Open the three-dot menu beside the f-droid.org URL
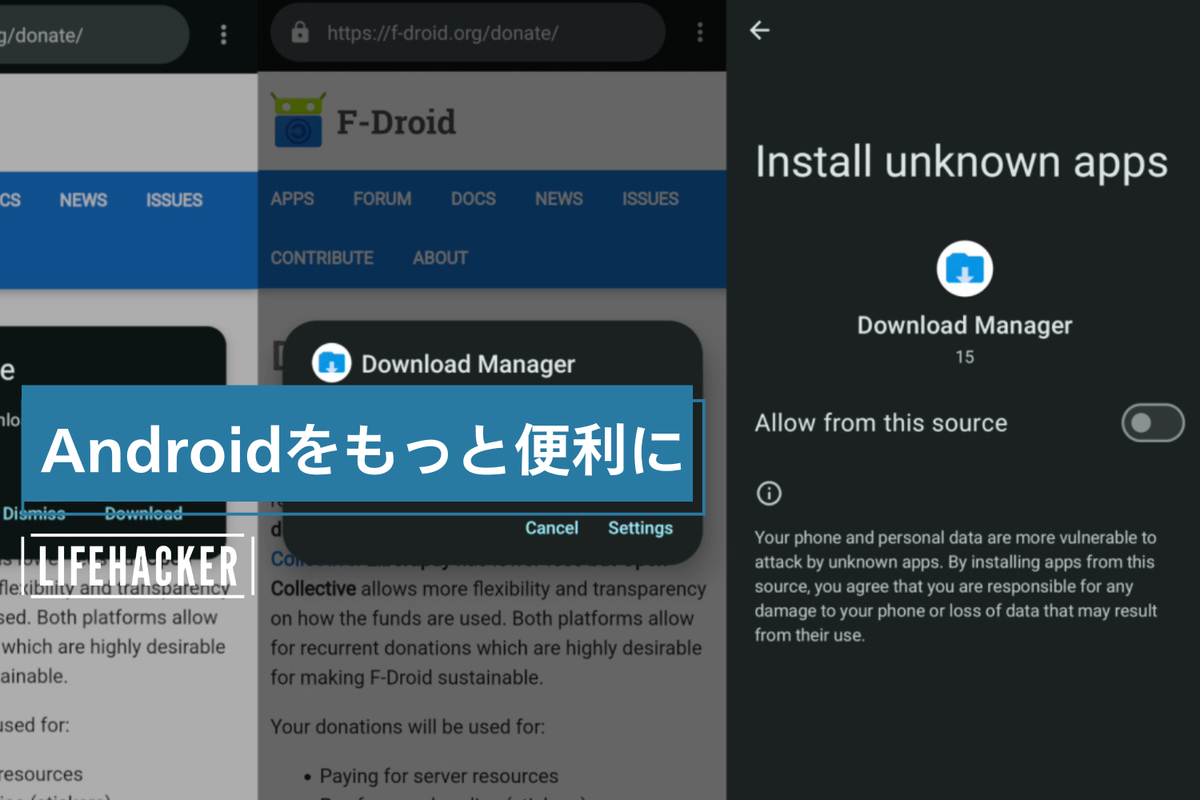 (x=701, y=33)
